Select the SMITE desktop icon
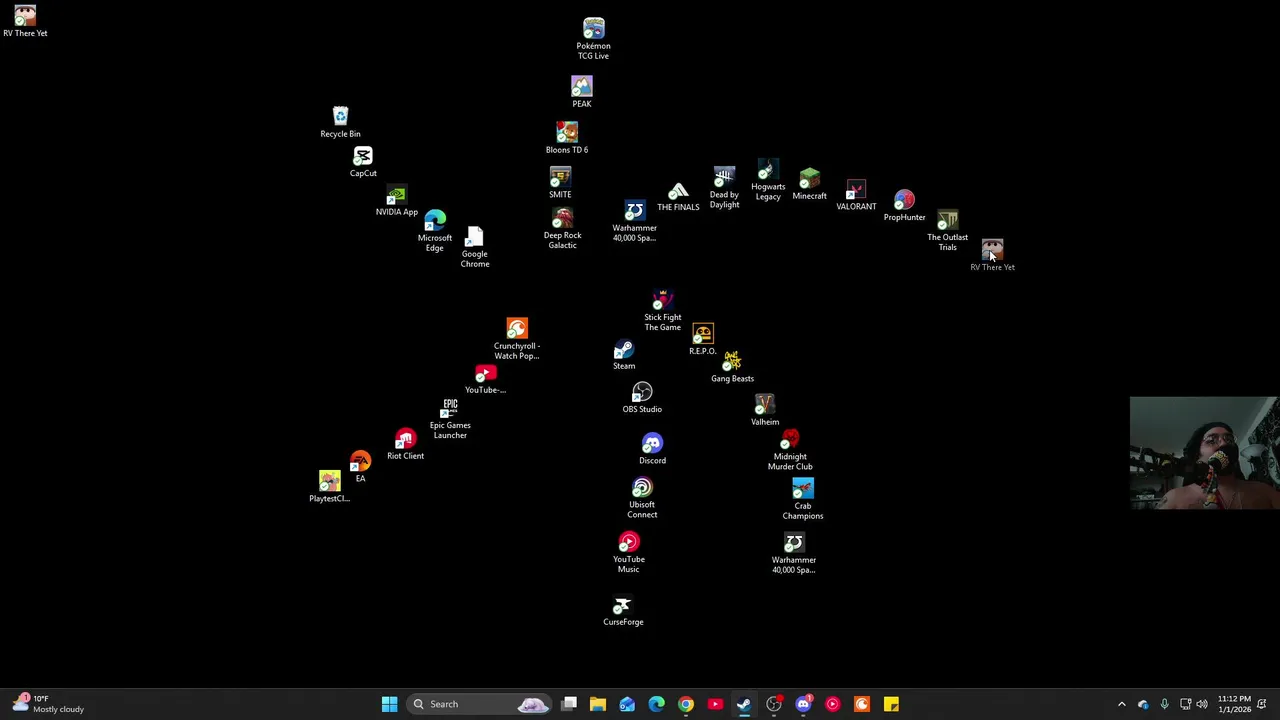 click(x=560, y=183)
